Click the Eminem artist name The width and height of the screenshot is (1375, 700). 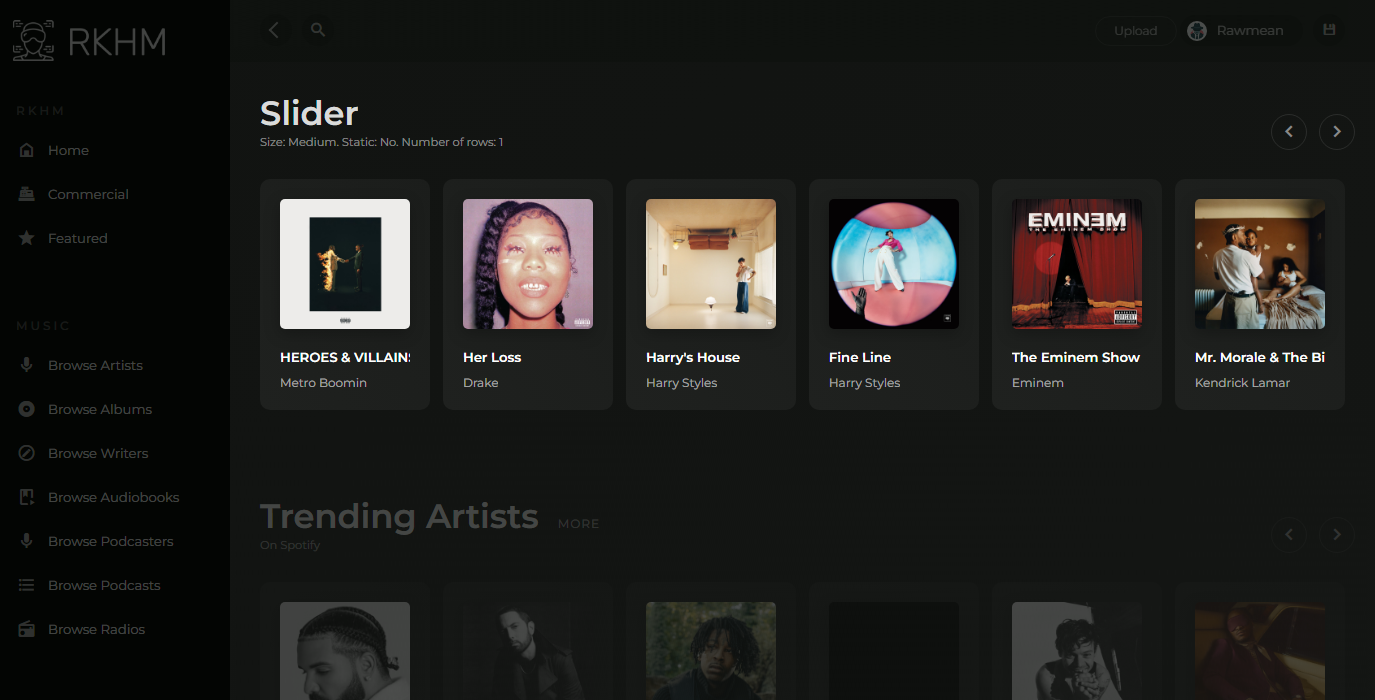[x=1038, y=383]
